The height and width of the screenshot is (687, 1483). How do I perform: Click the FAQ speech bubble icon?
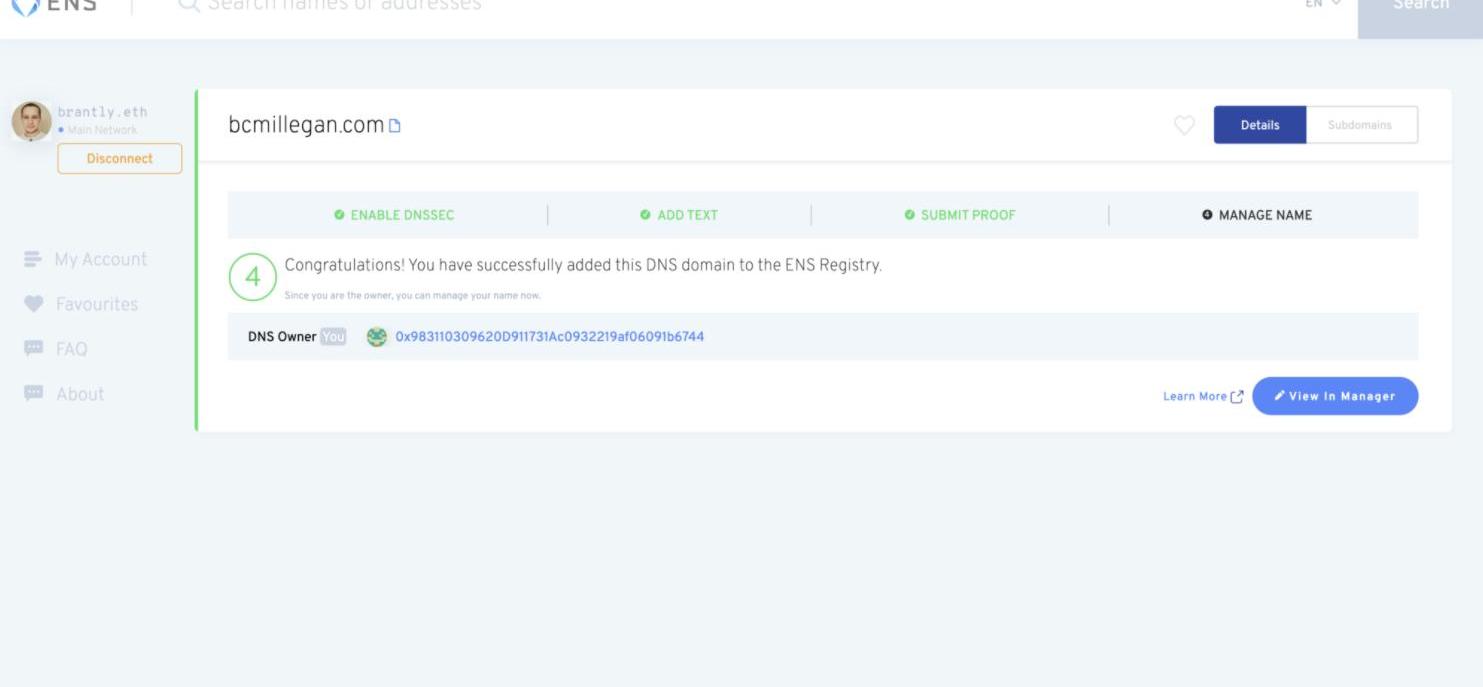coord(33,349)
